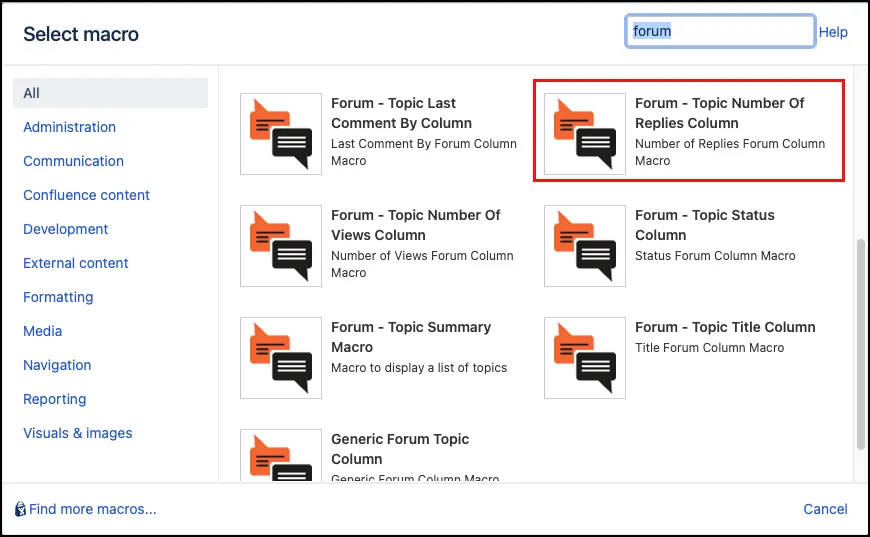Screen dimensions: 870x537
Task: Click the Forum - Topic Number Of Views Column icon
Action: pos(281,246)
